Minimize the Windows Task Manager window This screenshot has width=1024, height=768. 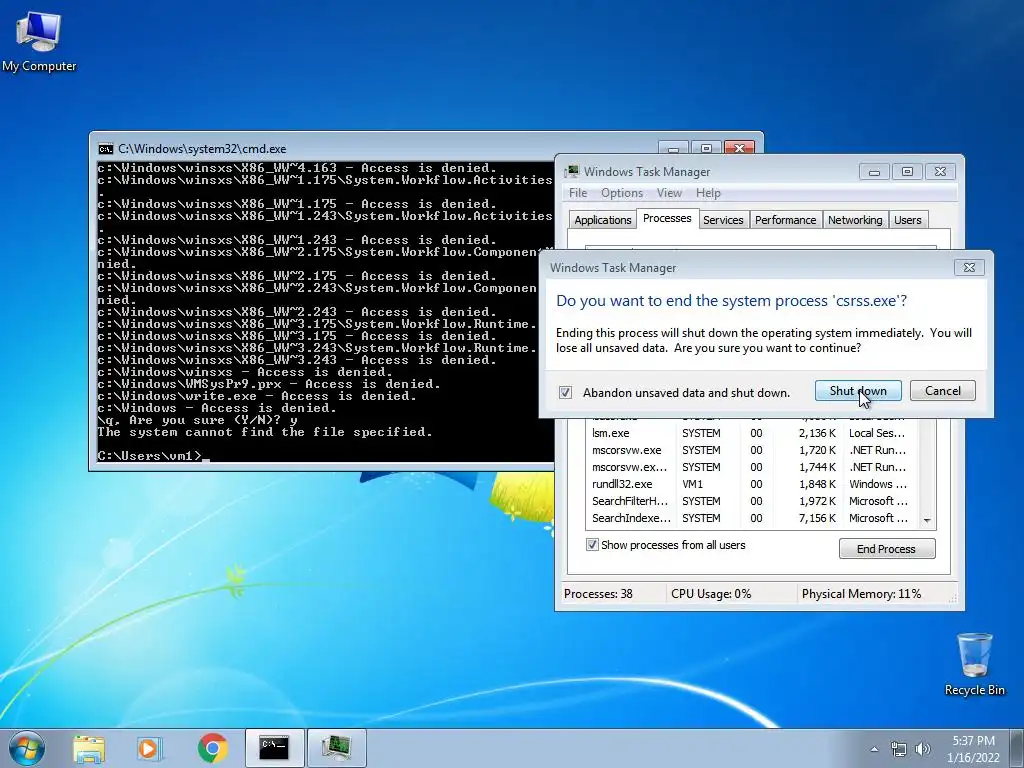pos(874,172)
